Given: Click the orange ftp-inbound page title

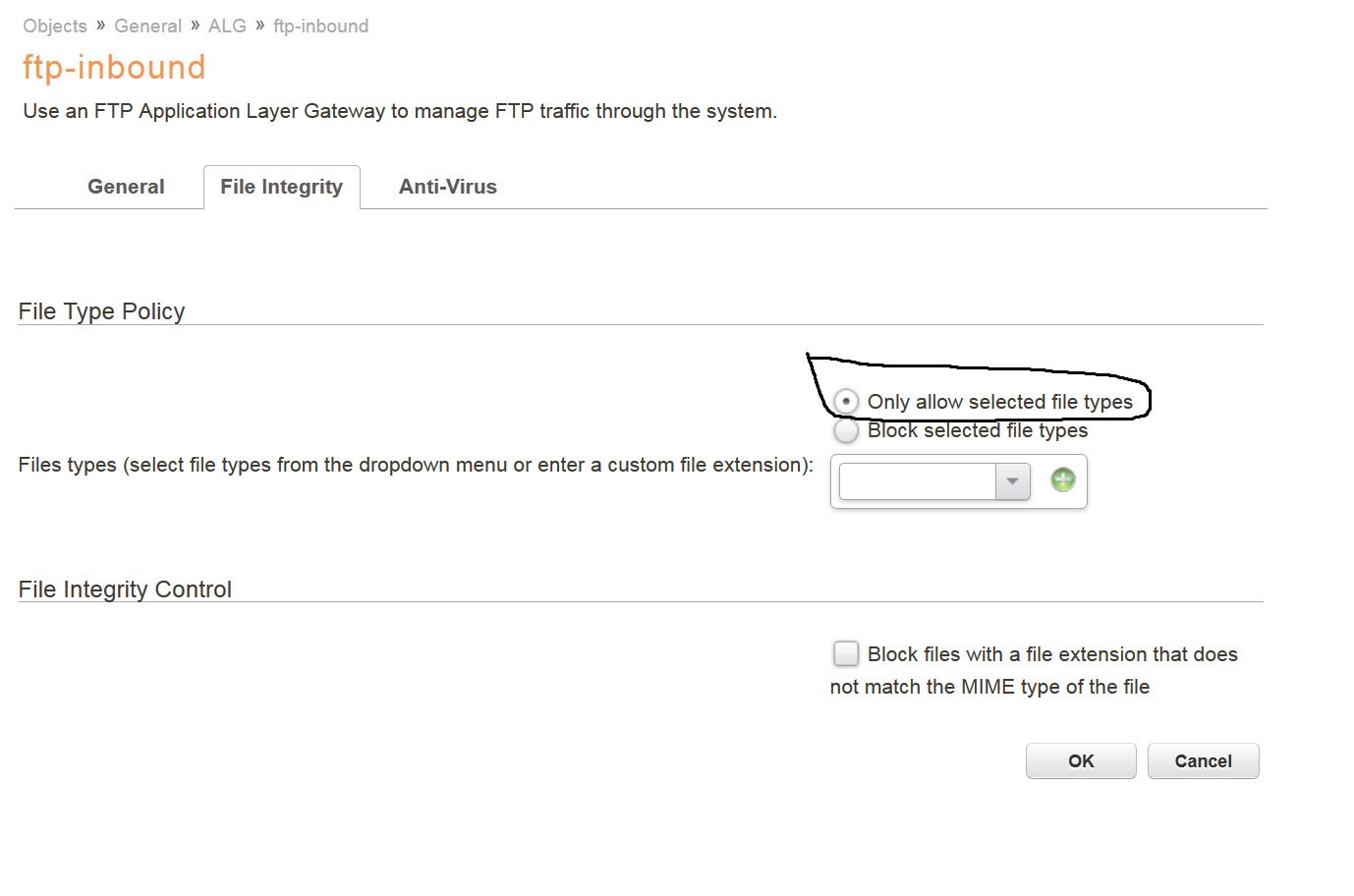Looking at the screenshot, I should click(x=114, y=67).
